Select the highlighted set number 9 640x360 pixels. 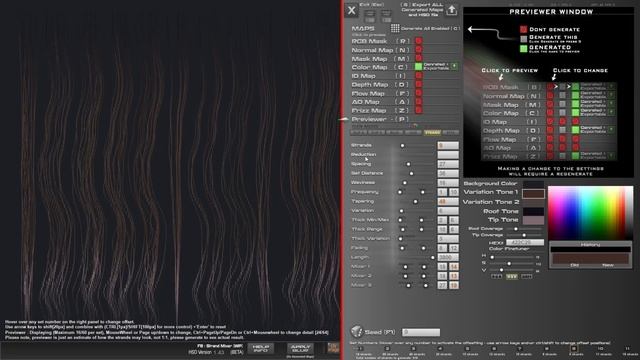(x=574, y=349)
